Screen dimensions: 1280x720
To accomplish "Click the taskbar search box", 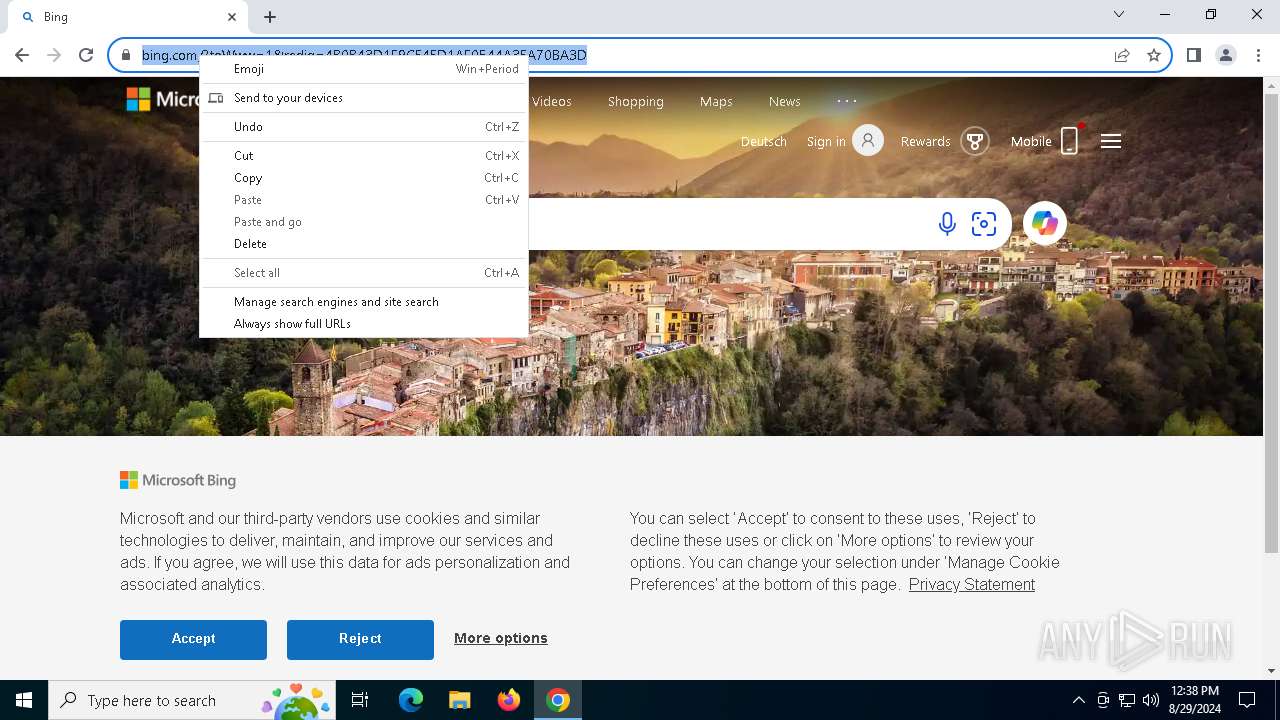I will tap(192, 700).
